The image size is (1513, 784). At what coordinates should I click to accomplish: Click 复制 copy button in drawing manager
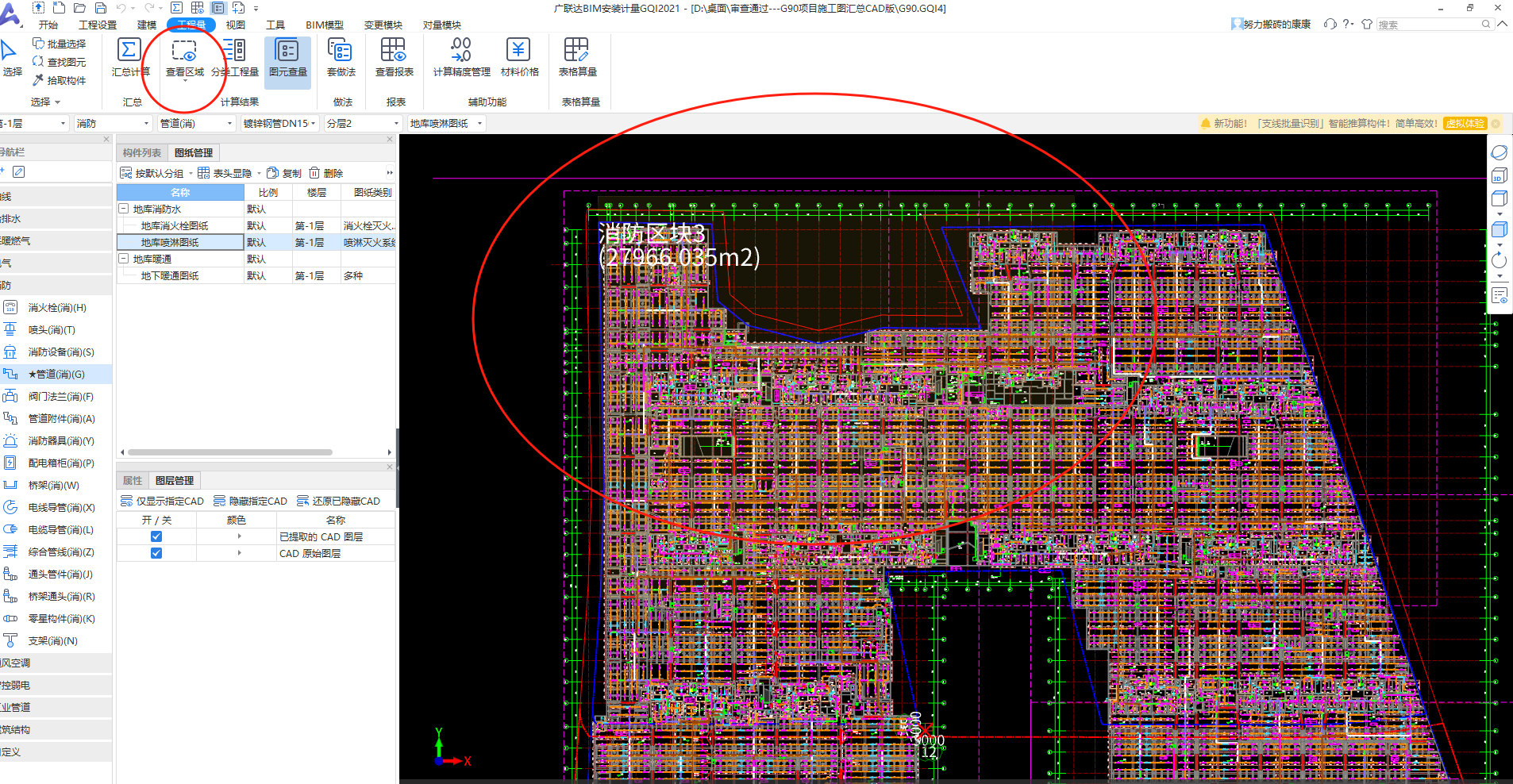[x=284, y=173]
